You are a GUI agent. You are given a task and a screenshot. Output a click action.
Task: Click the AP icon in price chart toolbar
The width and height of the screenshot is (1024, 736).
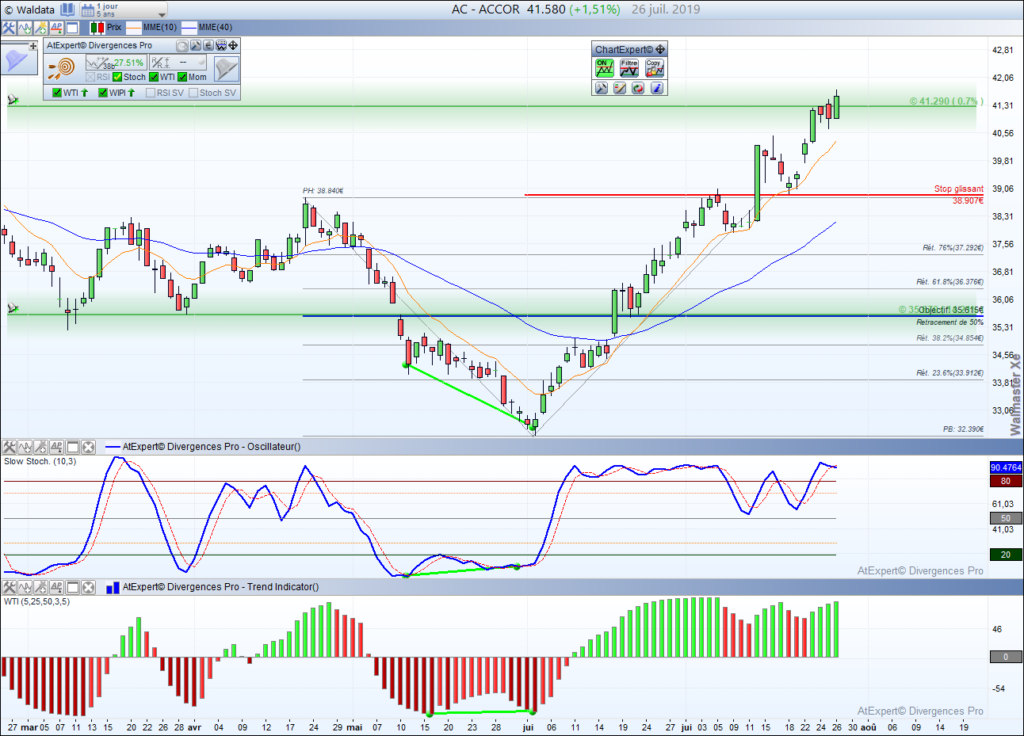pyautogui.click(x=56, y=27)
